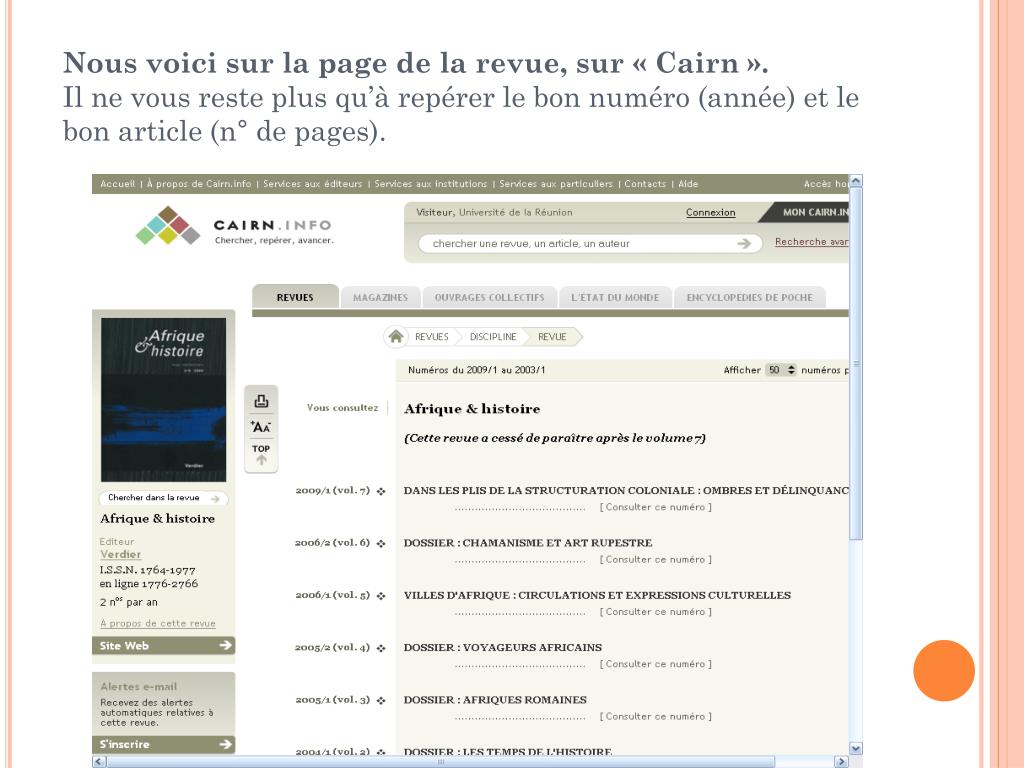Click the Recherche avancée link
The height and width of the screenshot is (768, 1024).
[812, 242]
